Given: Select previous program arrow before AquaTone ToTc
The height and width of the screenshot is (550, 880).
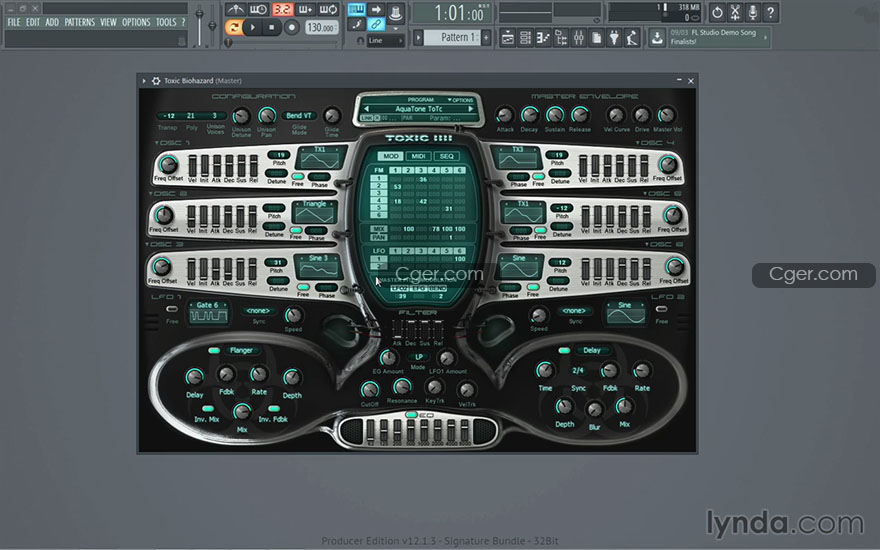Looking at the screenshot, I should 366,109.
